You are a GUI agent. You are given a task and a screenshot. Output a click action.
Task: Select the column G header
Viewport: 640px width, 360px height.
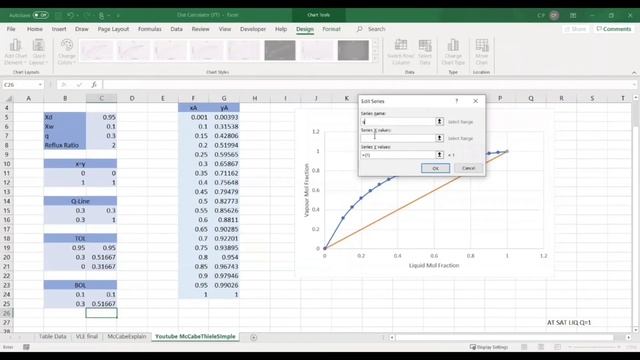pos(224,98)
